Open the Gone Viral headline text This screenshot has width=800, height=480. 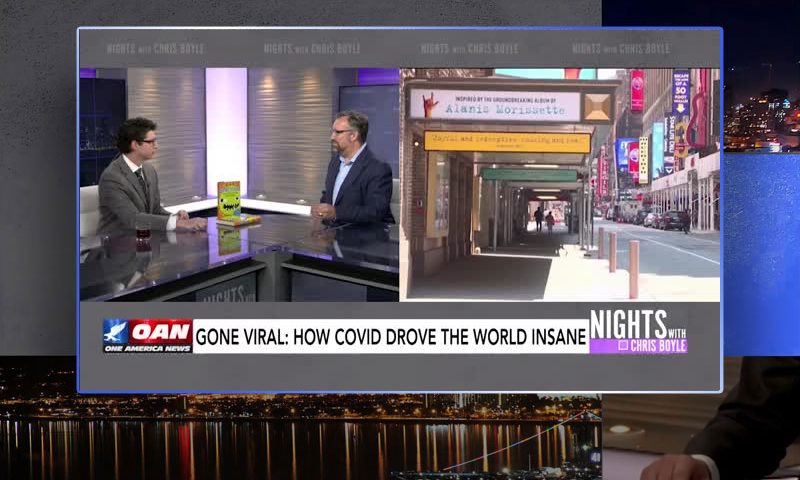point(390,337)
